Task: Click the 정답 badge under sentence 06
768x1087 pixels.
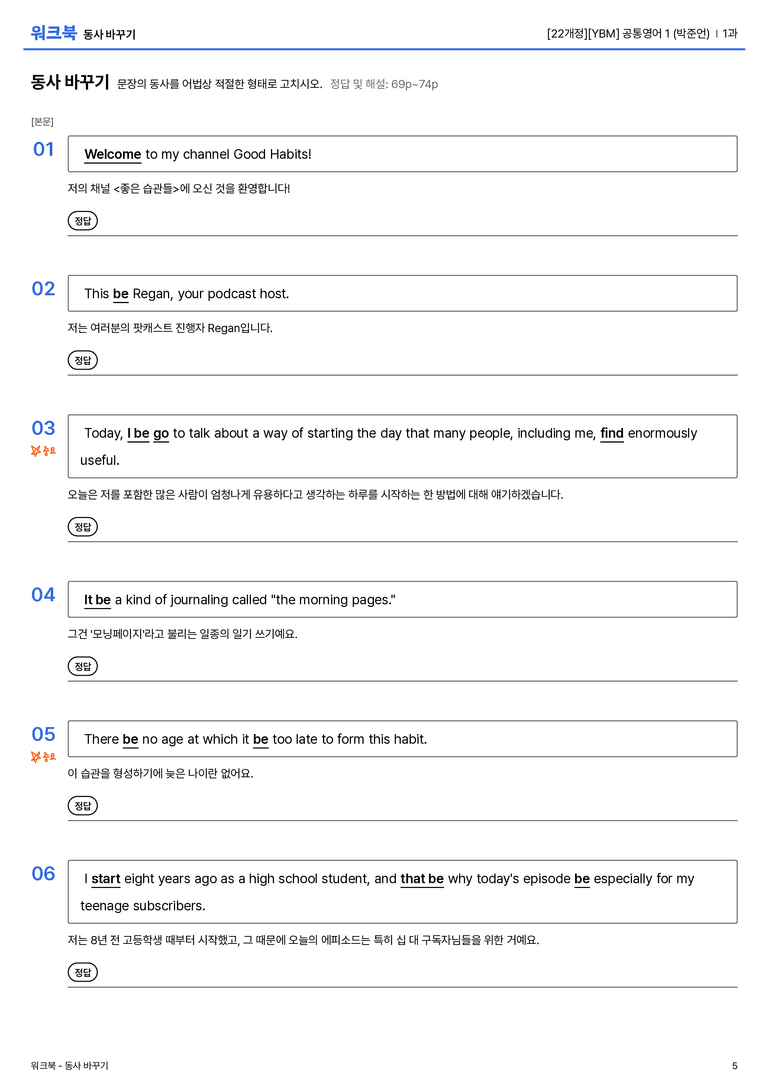Action: click(82, 973)
